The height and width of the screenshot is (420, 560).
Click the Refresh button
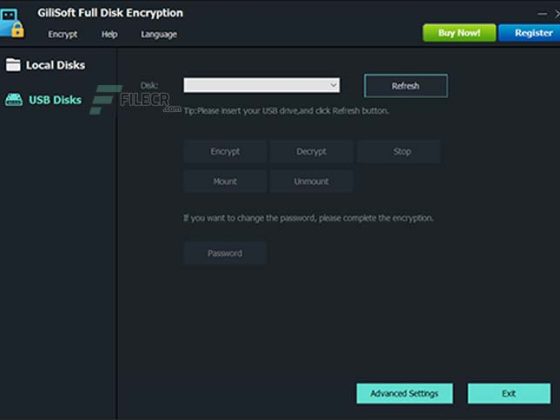406,86
